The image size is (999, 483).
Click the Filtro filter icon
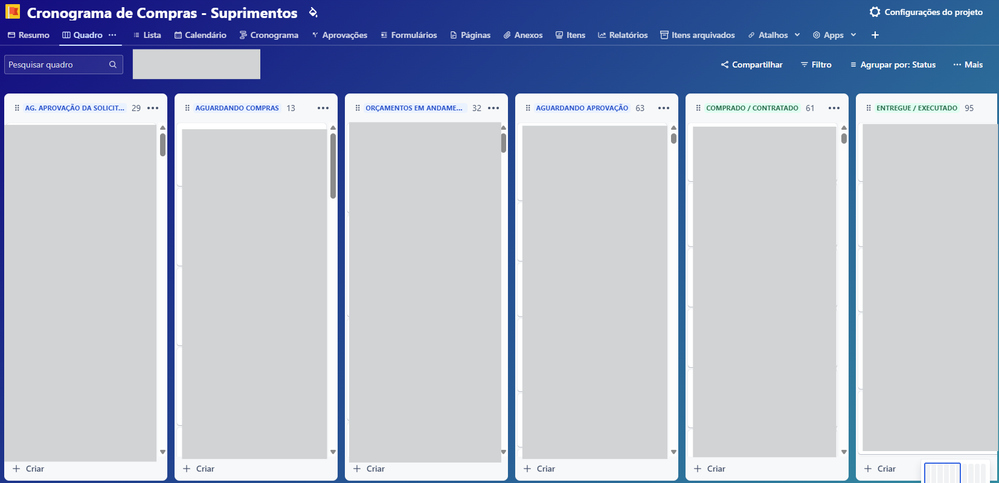(804, 64)
